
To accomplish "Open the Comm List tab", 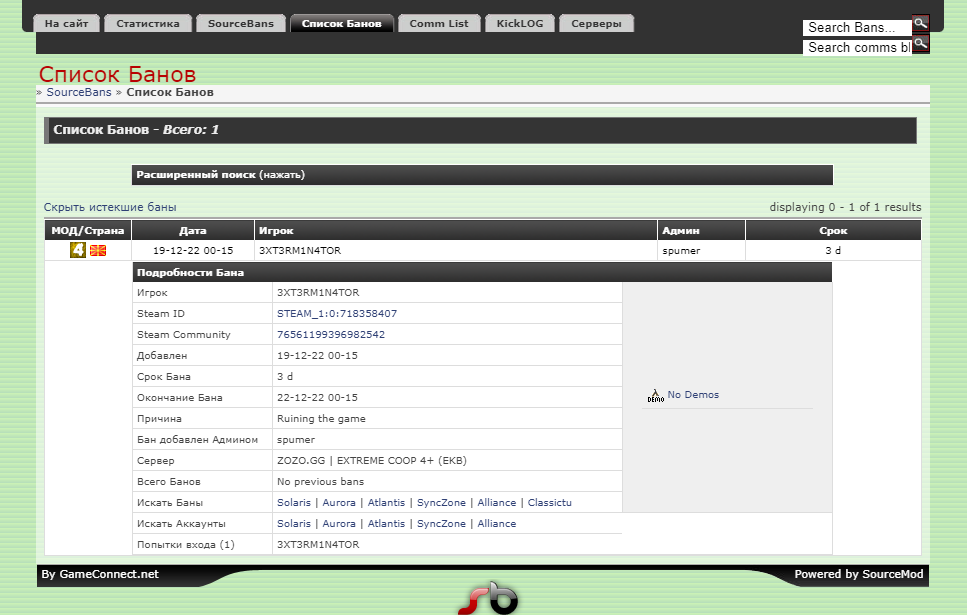I will (439, 23).
